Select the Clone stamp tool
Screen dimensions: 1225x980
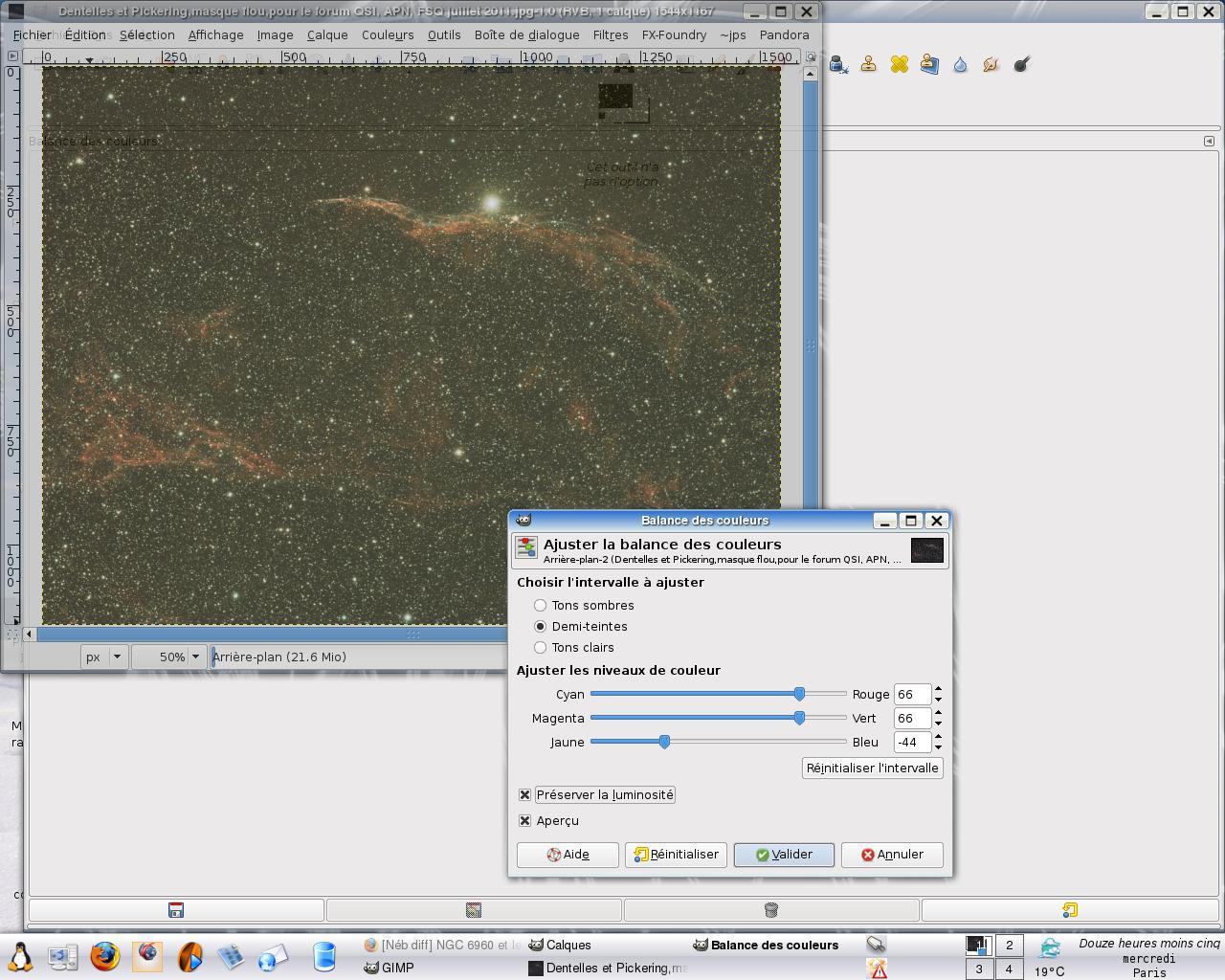(x=868, y=64)
